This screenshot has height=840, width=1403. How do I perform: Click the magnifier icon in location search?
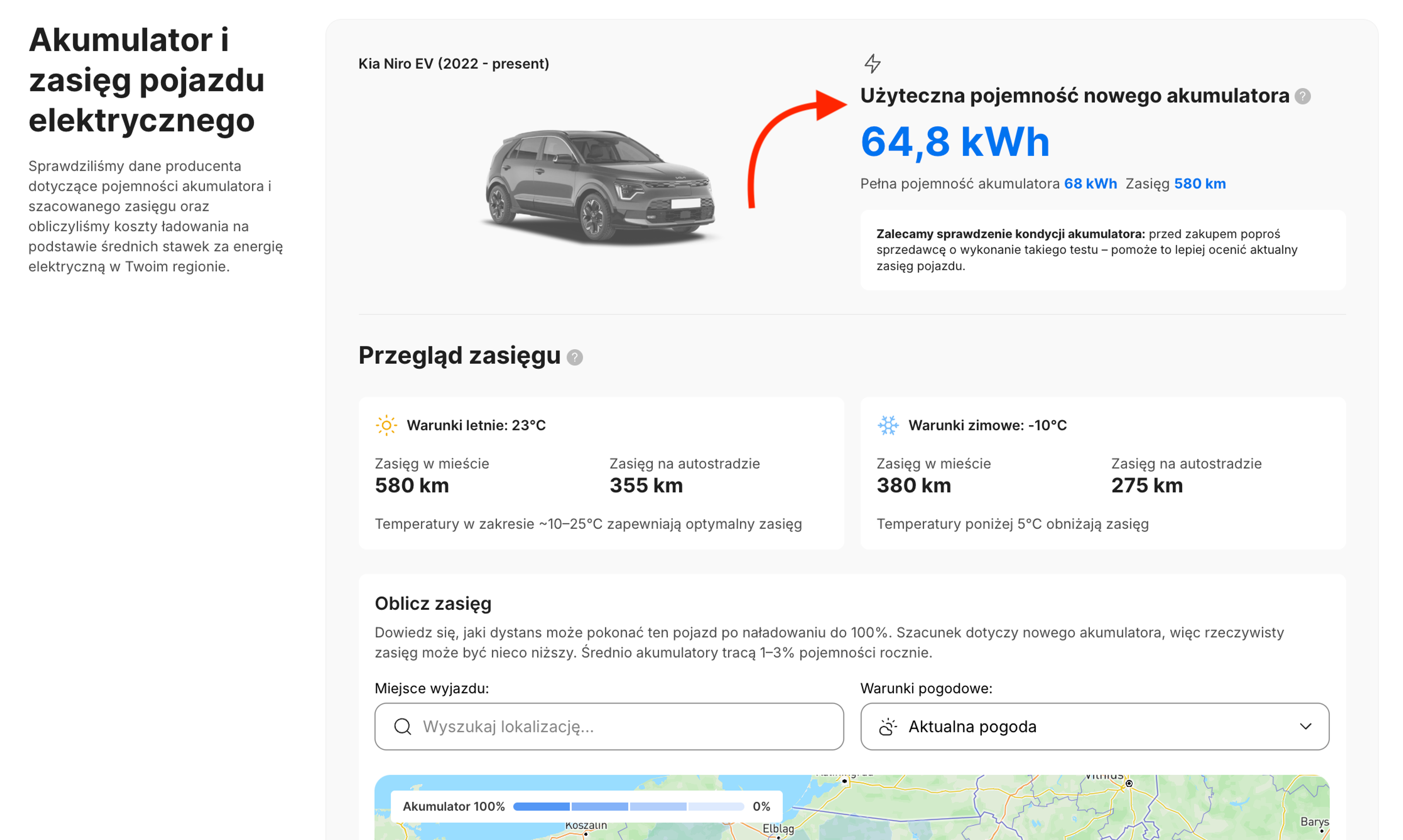click(403, 726)
